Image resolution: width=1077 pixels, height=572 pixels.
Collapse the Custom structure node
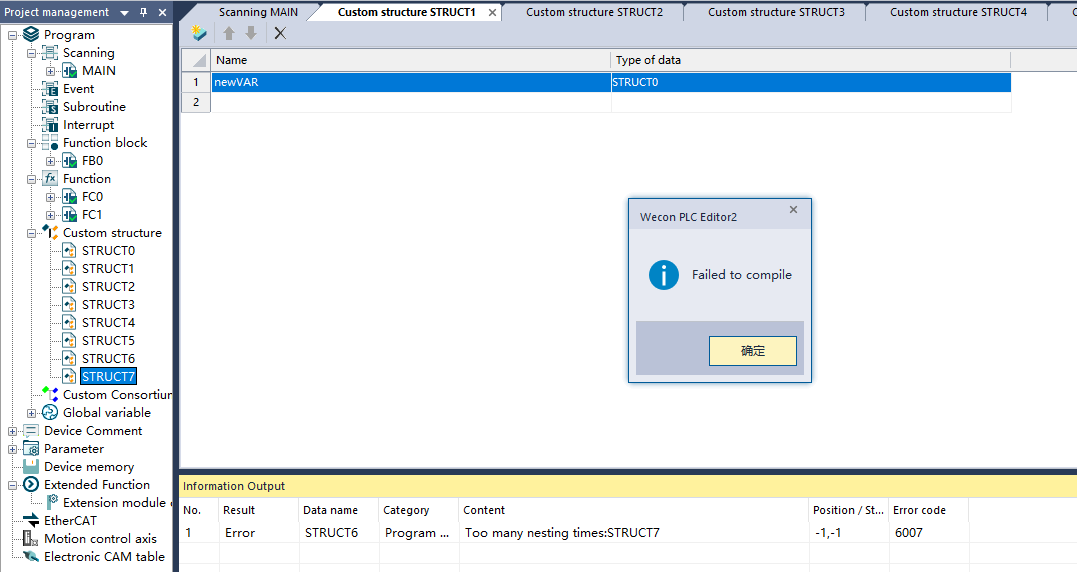32,233
